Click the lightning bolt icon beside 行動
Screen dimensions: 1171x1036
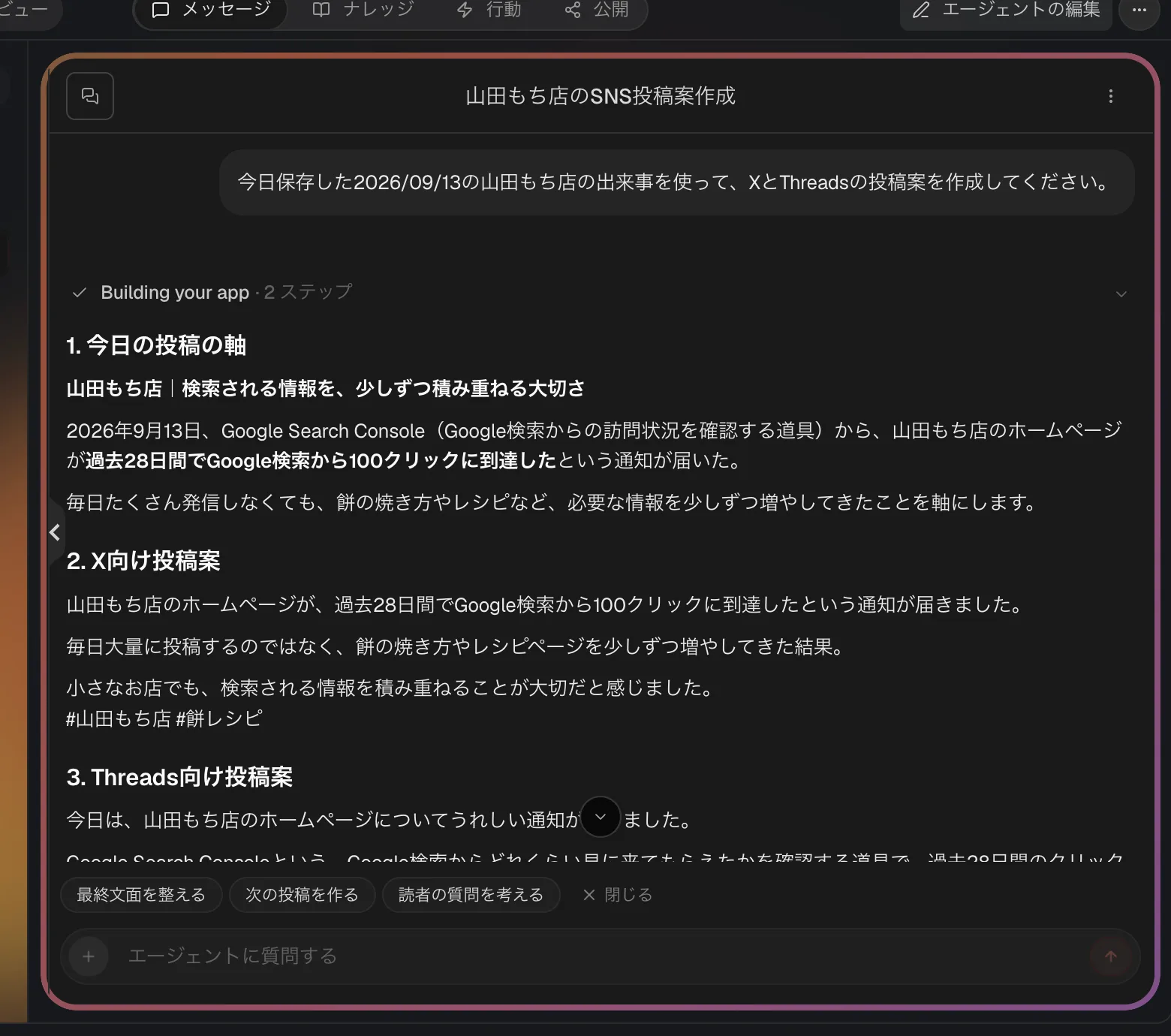coord(465,11)
